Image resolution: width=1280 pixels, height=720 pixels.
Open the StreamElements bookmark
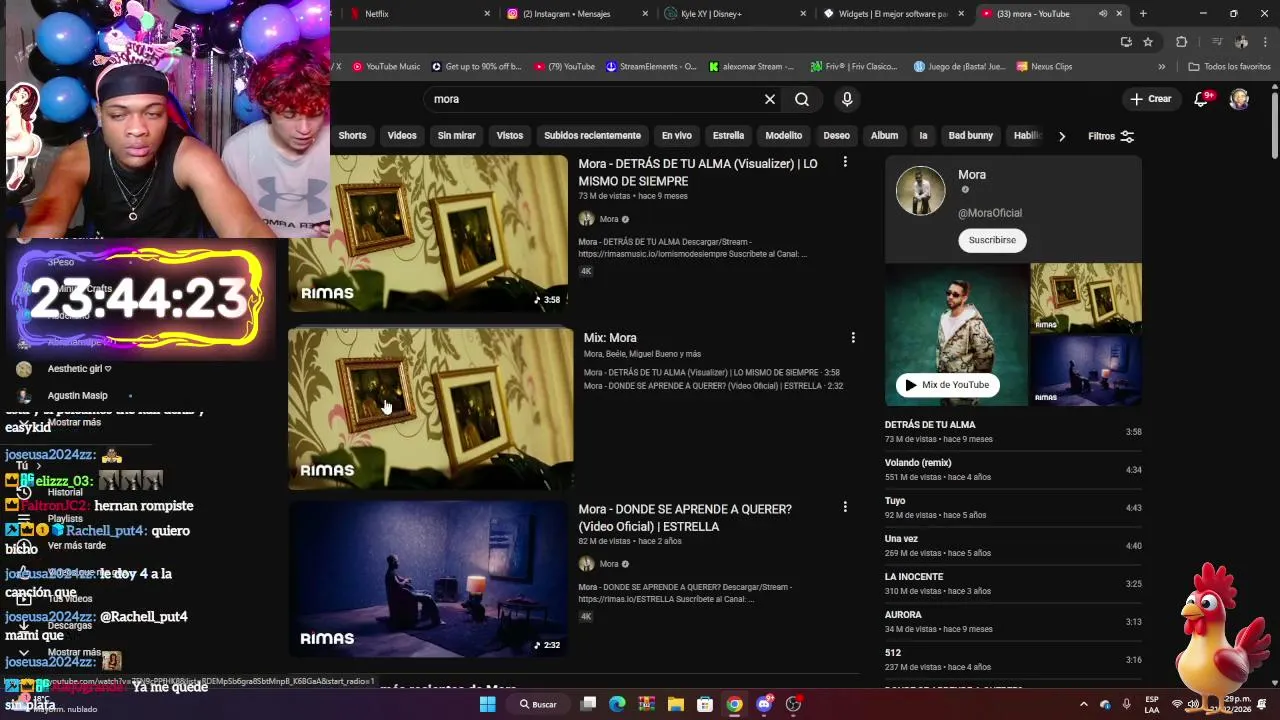coord(651,67)
